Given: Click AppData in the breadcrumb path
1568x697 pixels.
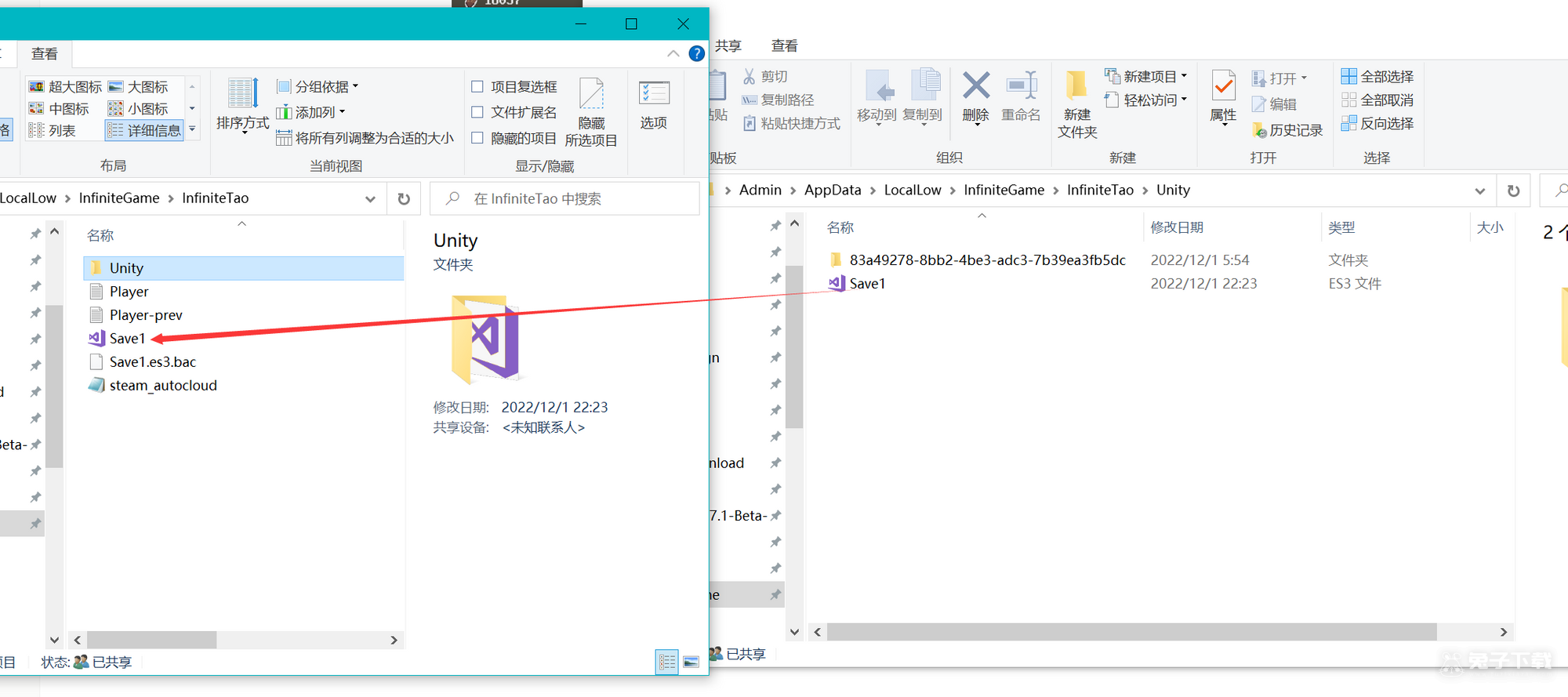Looking at the screenshot, I should [832, 190].
